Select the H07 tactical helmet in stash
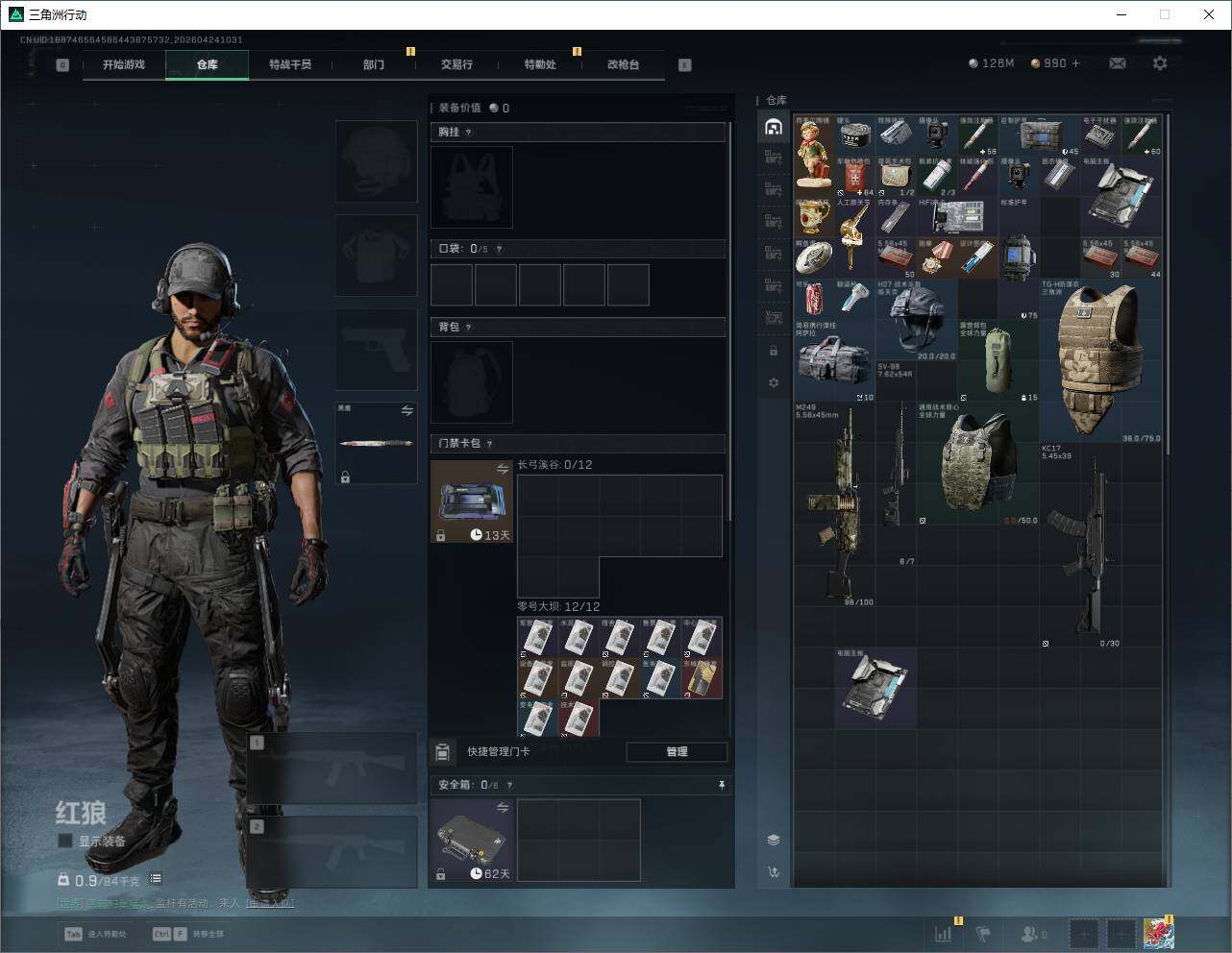1232x953 pixels. pyautogui.click(x=917, y=320)
